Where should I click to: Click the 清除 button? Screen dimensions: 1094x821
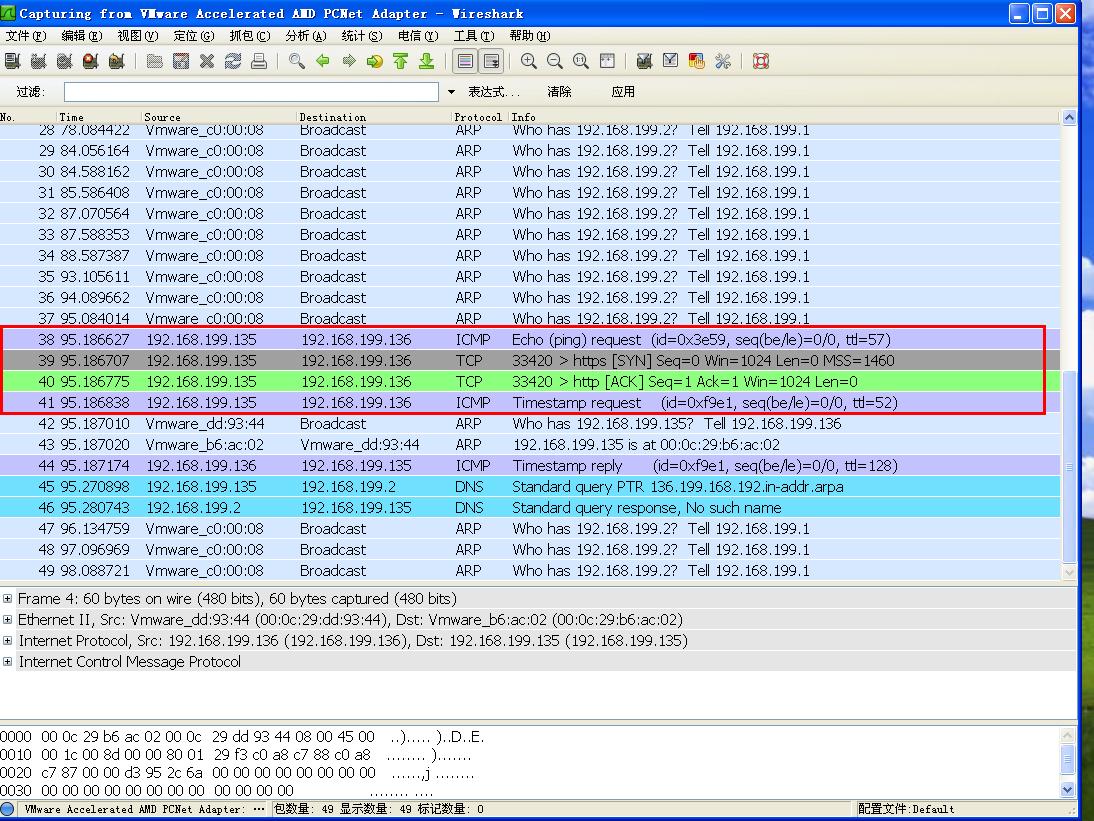(560, 92)
